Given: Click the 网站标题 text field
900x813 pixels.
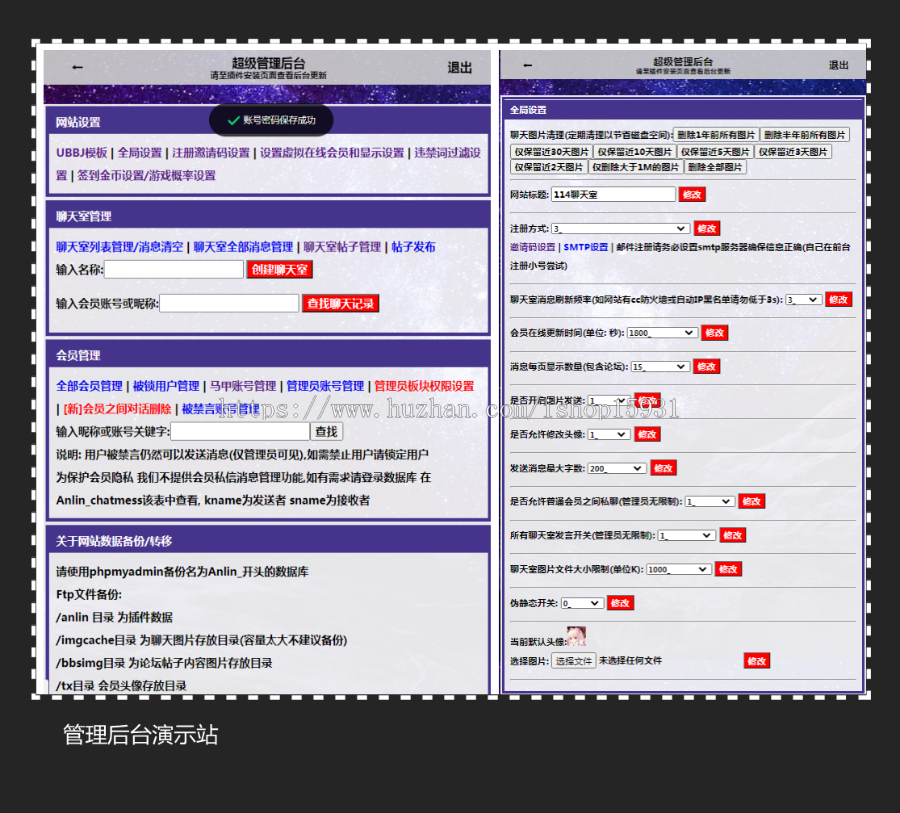Looking at the screenshot, I should pos(611,194).
